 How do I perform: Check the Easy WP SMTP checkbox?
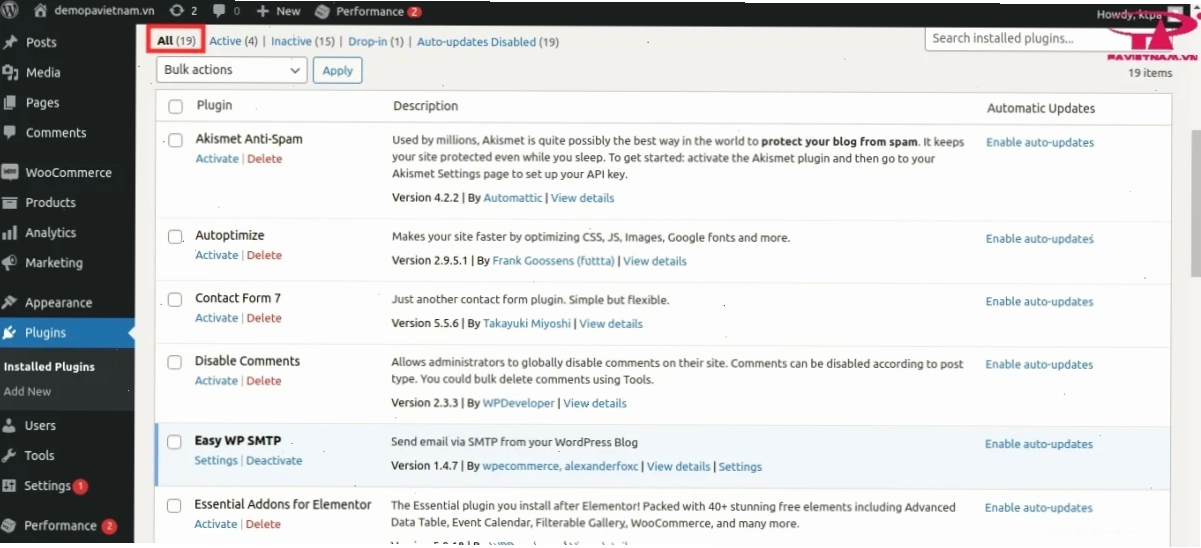tap(174, 441)
